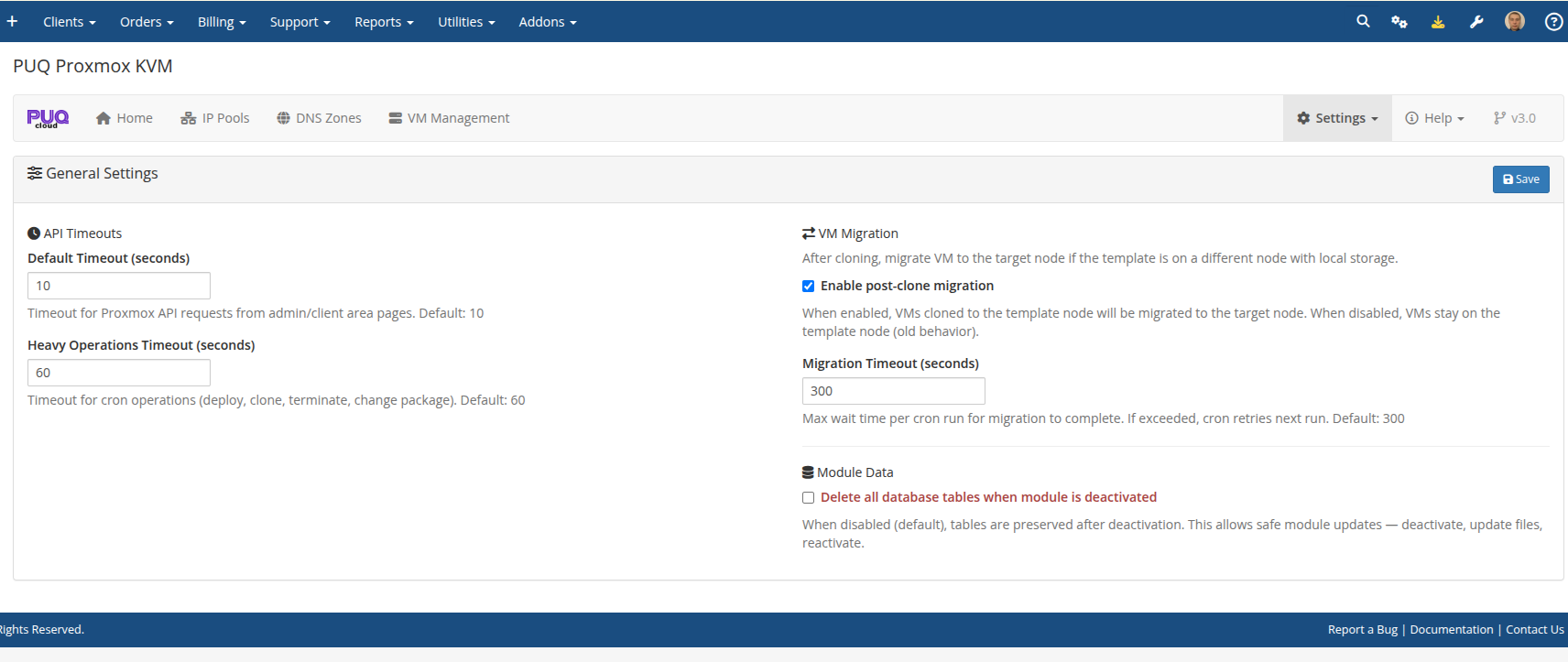Viewport: 1568px width, 662px height.
Task: Expand the Clients menu
Action: (69, 22)
